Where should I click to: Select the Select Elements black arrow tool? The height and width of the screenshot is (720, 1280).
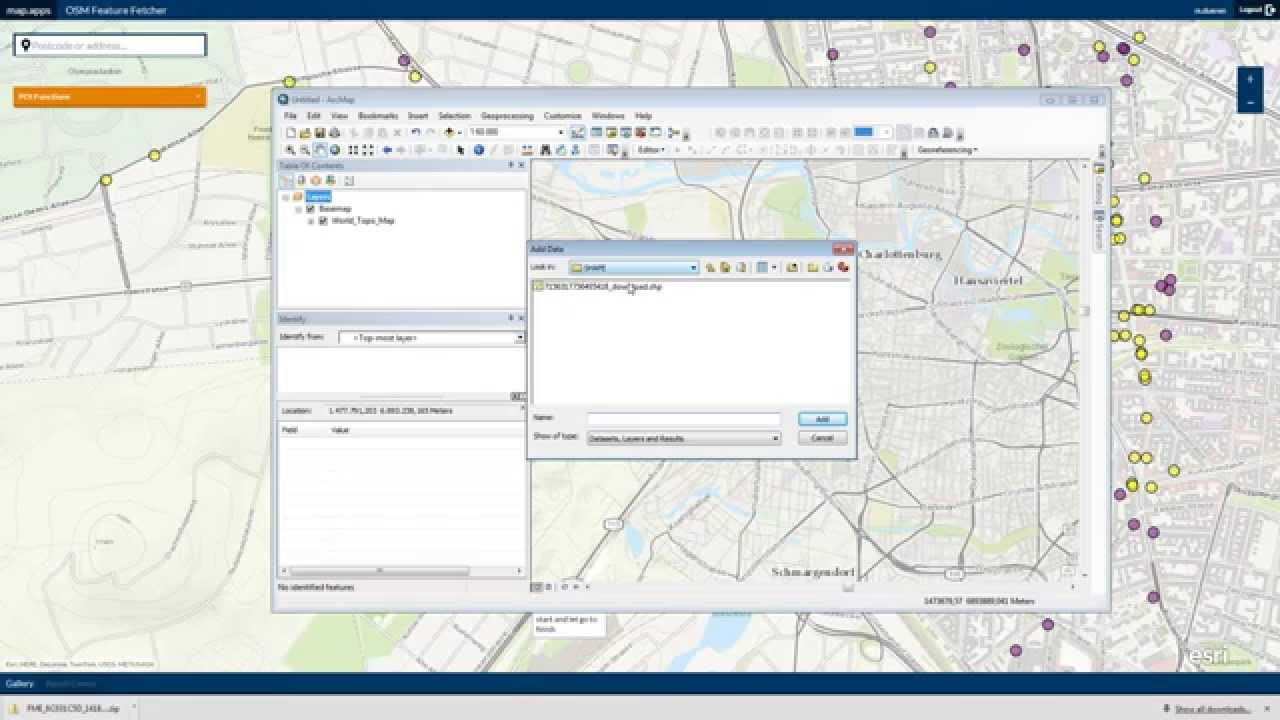pyautogui.click(x=461, y=150)
